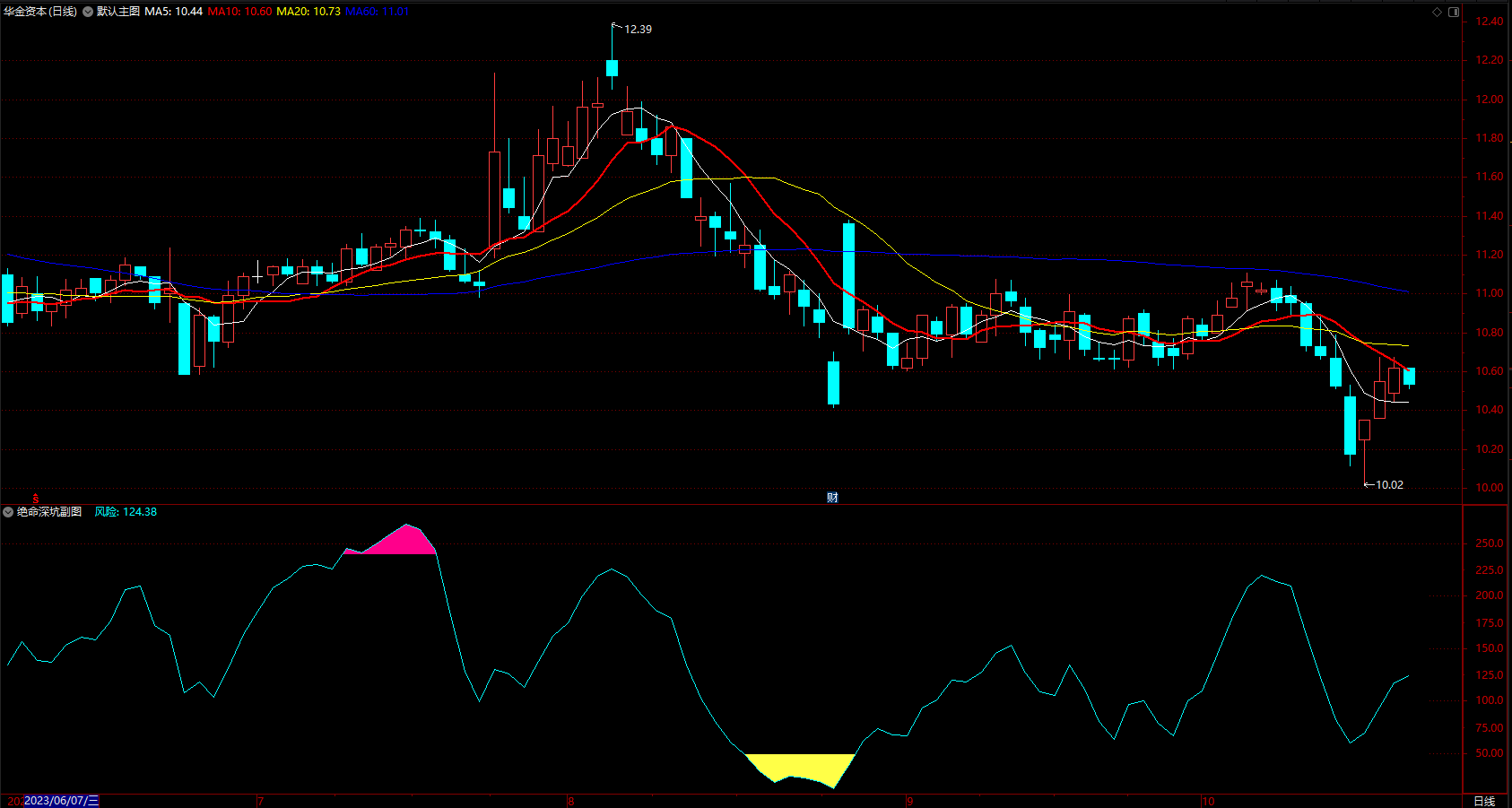Screen dimensions: 1512x808
Task: Click the 200.0 sub-chart axis label
Action: [x=1490, y=595]
